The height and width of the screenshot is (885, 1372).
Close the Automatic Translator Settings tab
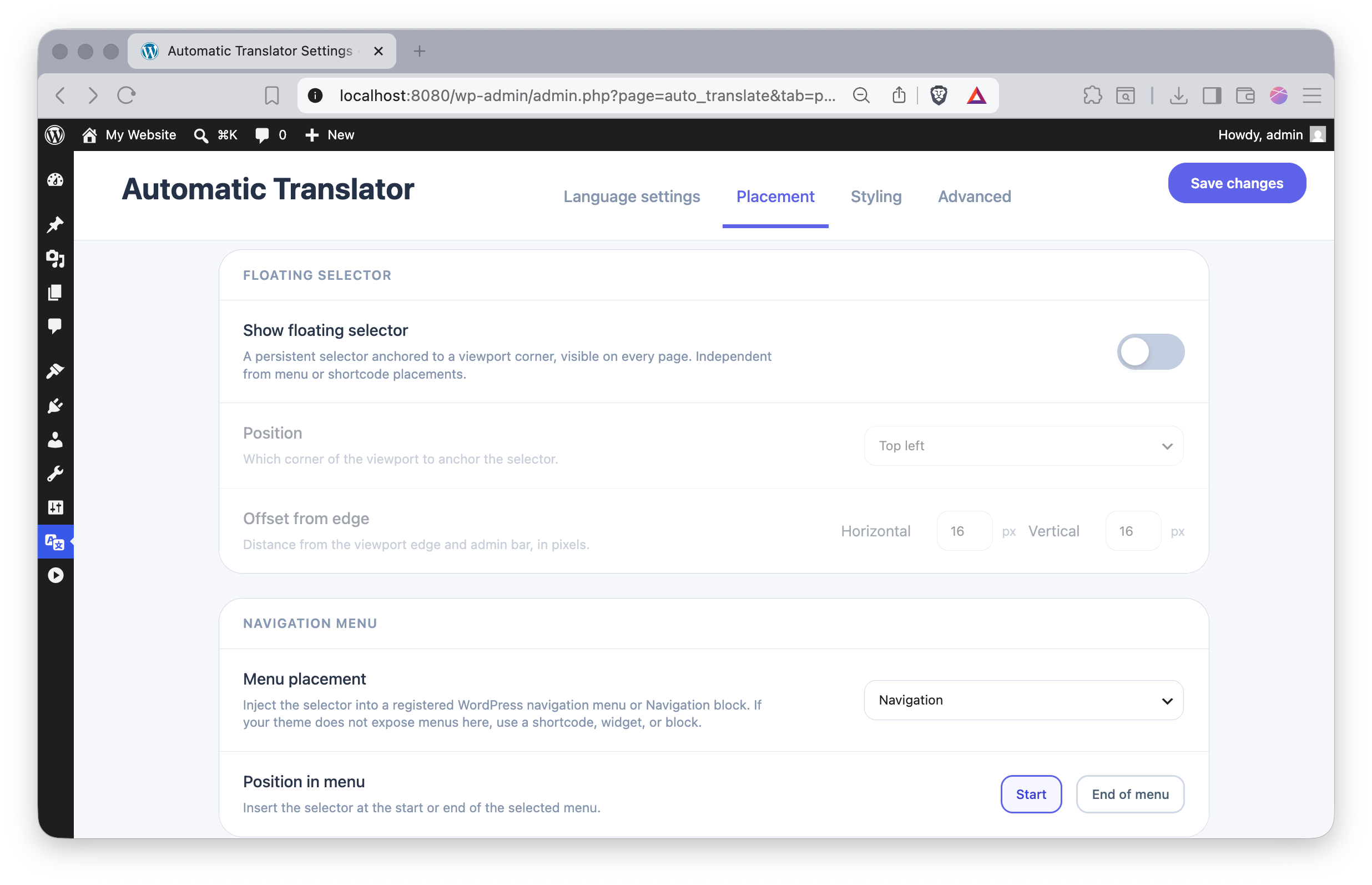point(378,51)
